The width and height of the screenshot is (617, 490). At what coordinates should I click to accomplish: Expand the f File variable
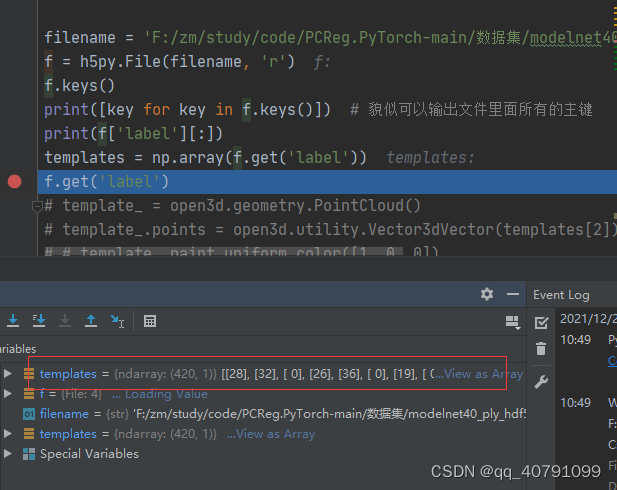(x=7, y=393)
